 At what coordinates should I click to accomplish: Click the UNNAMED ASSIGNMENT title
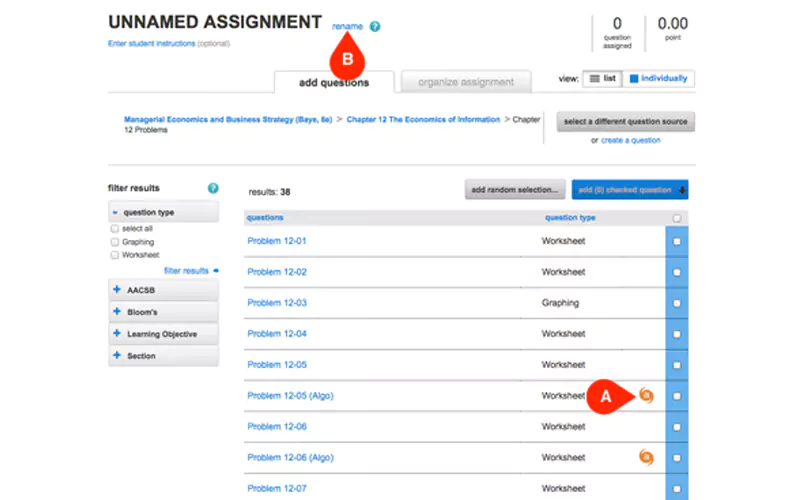tap(215, 22)
